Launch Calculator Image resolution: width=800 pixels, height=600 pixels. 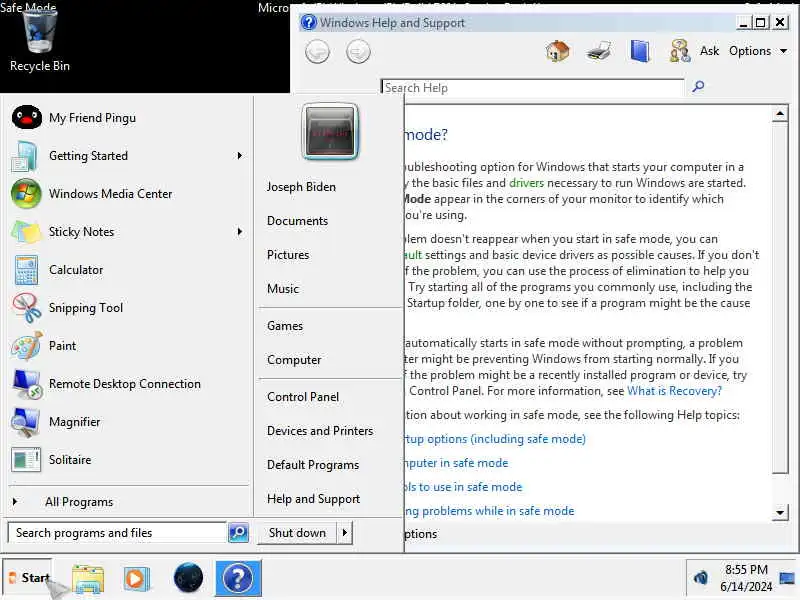coord(128,270)
